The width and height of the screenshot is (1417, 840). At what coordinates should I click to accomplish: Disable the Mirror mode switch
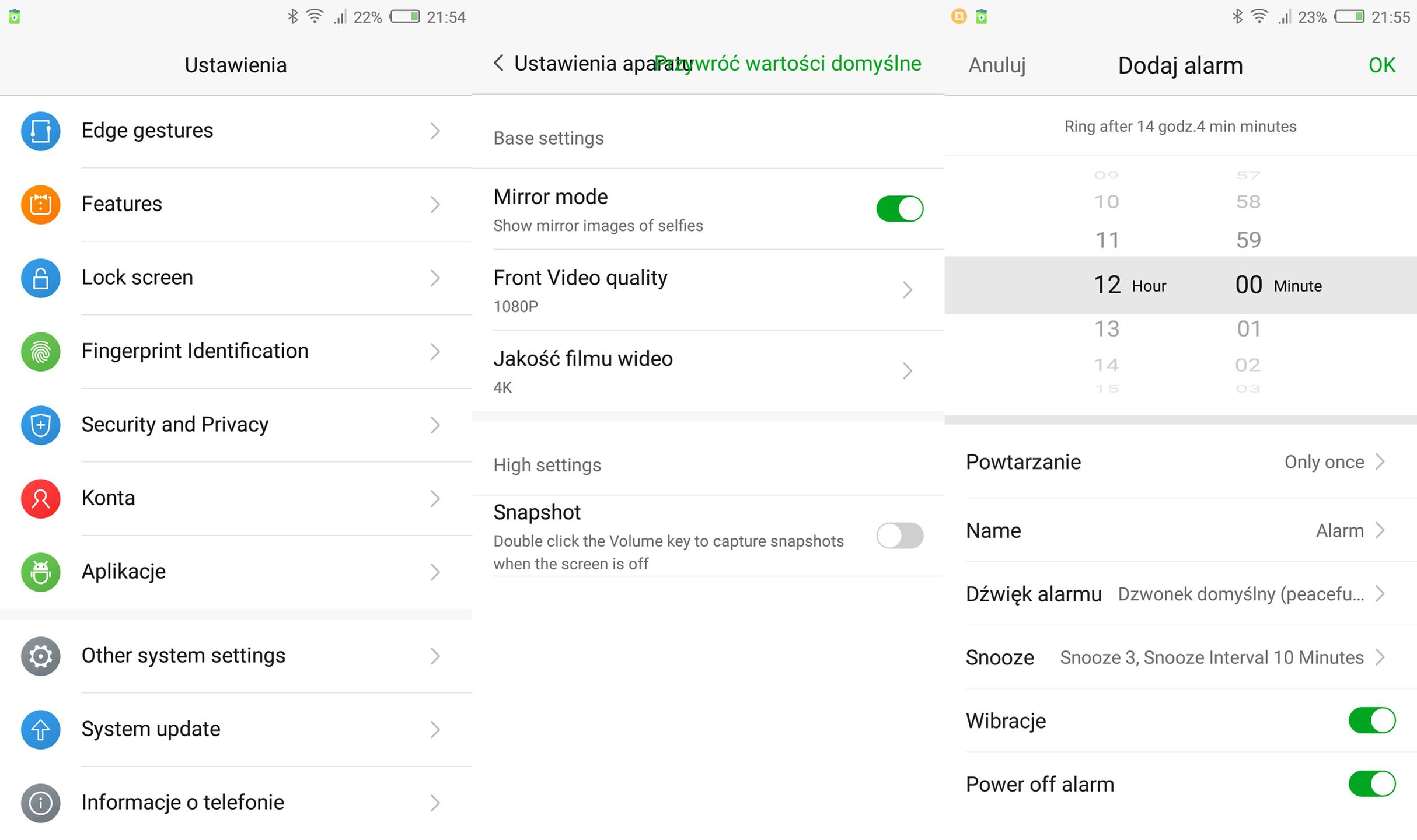(x=899, y=209)
